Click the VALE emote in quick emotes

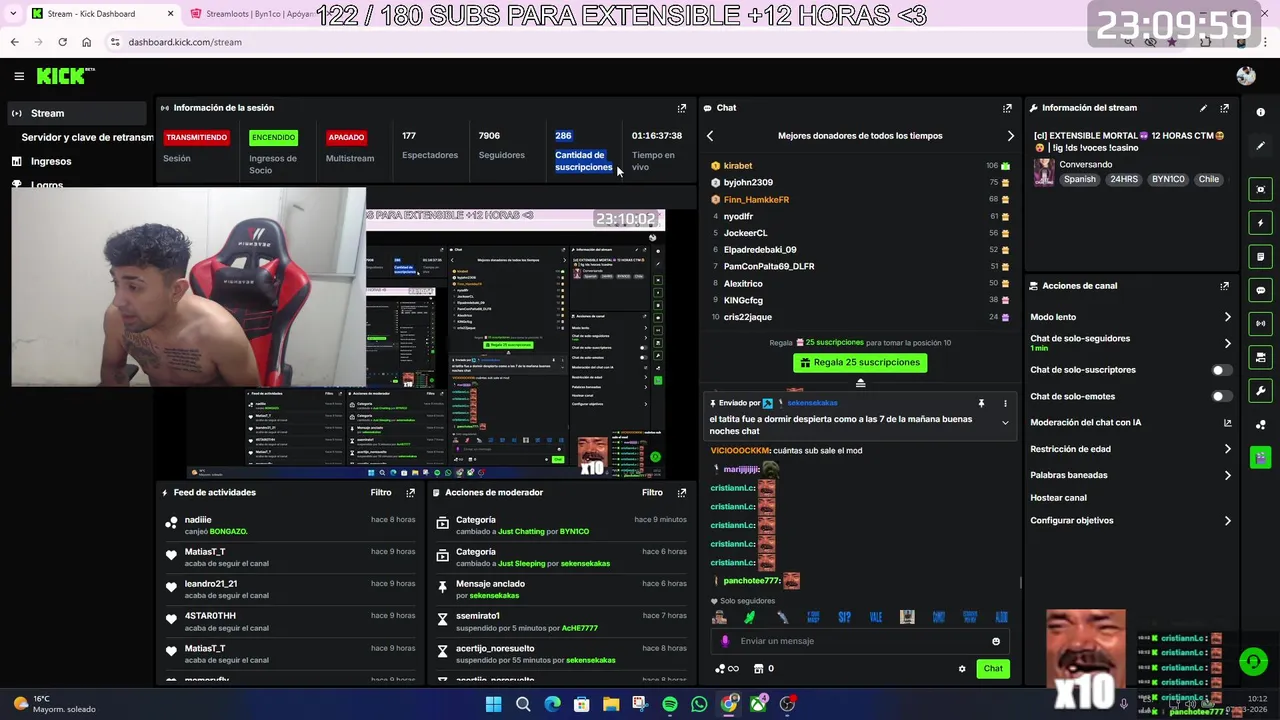pos(876,618)
